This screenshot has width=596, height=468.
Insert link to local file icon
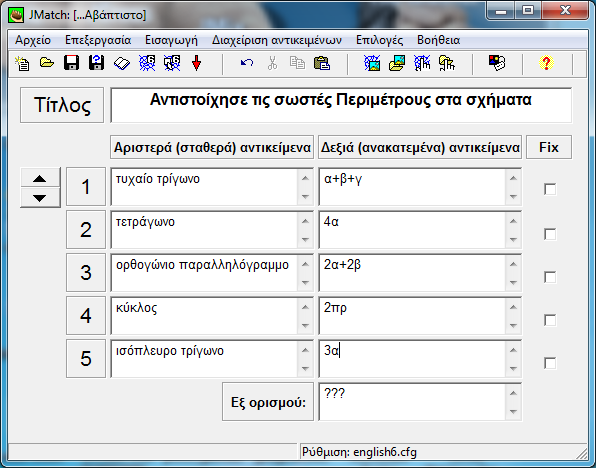coord(447,63)
